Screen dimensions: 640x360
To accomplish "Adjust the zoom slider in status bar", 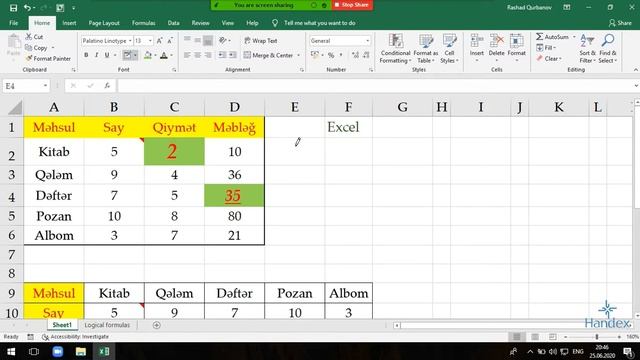I will coord(597,337).
